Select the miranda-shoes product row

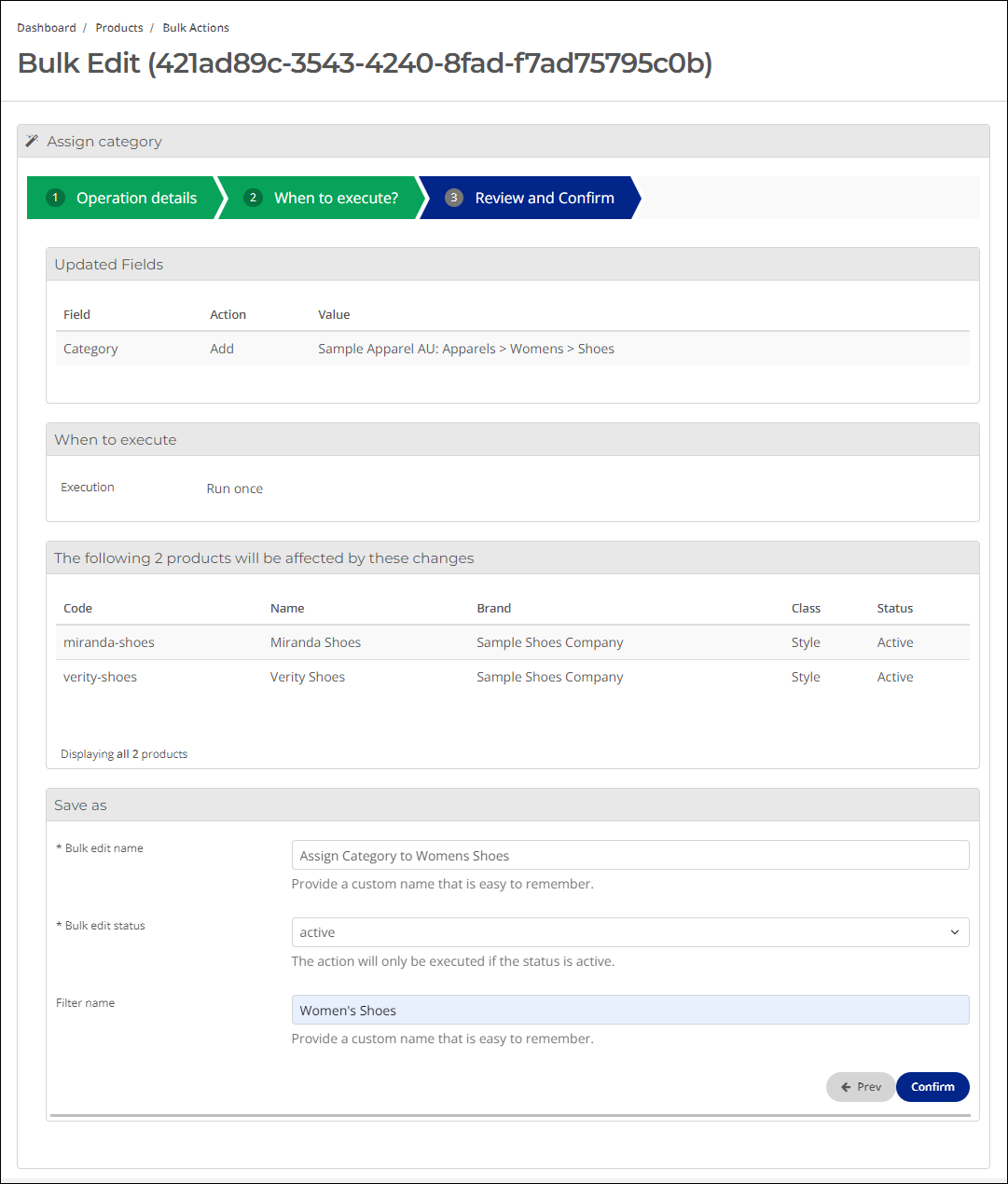(513, 642)
